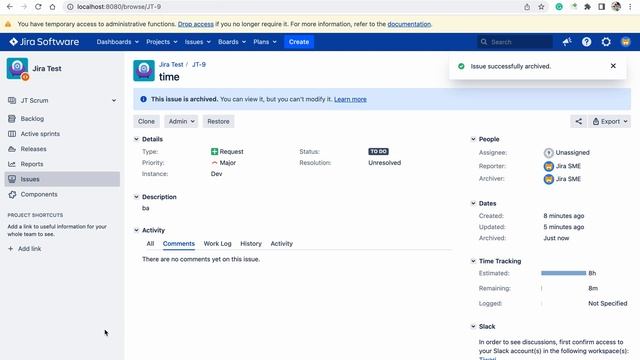This screenshot has height=360, width=640.
Task: Click the Jira Test project avatar in sidebar
Action: 17,68
